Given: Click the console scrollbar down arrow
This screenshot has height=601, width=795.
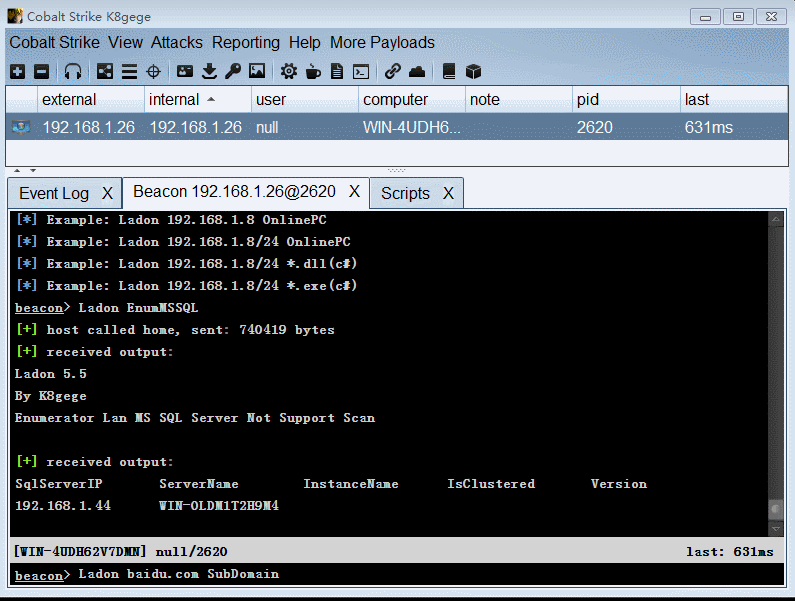Looking at the screenshot, I should pyautogui.click(x=775, y=529).
